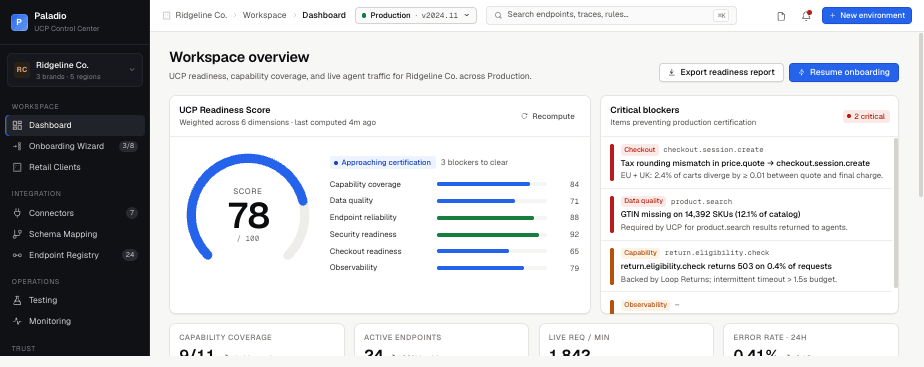Click the Connectors plug icon
This screenshot has height=367, width=924.
pyautogui.click(x=17, y=213)
